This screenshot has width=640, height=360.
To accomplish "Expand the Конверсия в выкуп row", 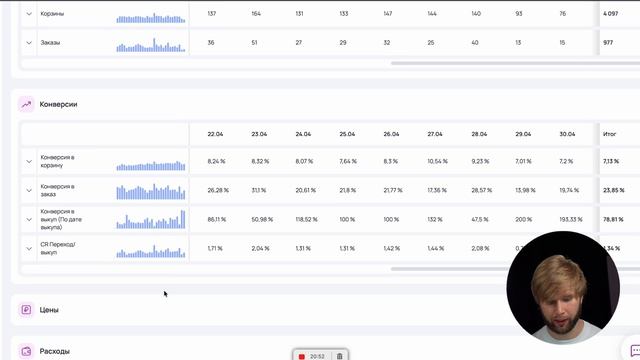I will point(29,220).
